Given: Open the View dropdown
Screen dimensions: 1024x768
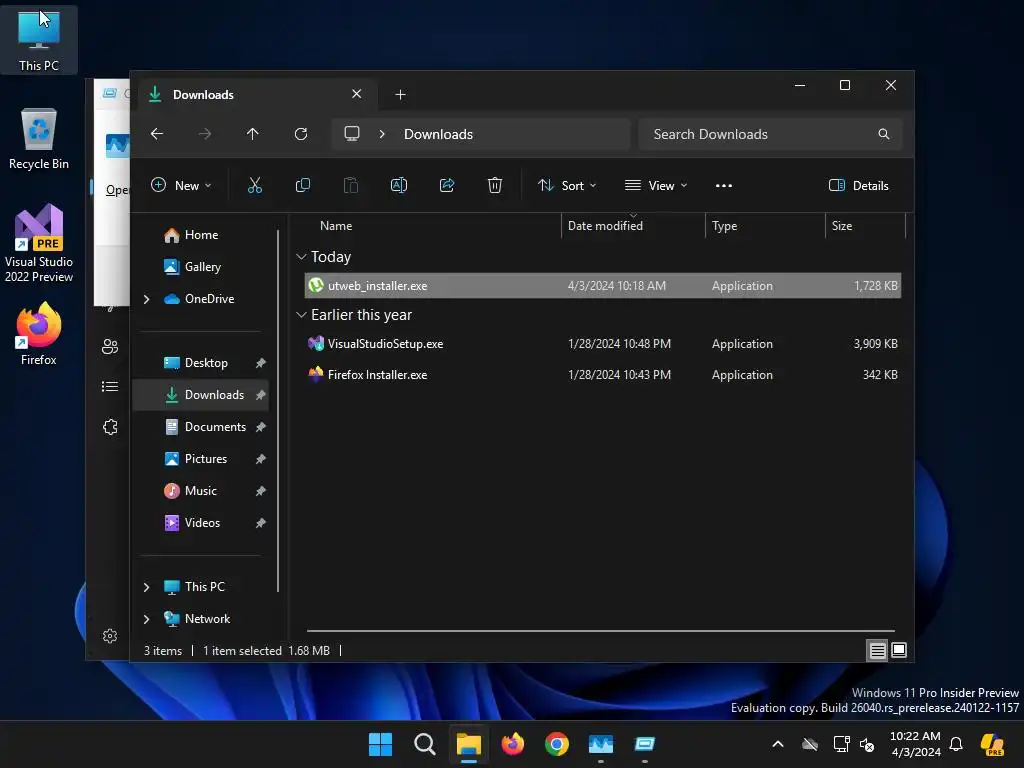Looking at the screenshot, I should pos(656,185).
